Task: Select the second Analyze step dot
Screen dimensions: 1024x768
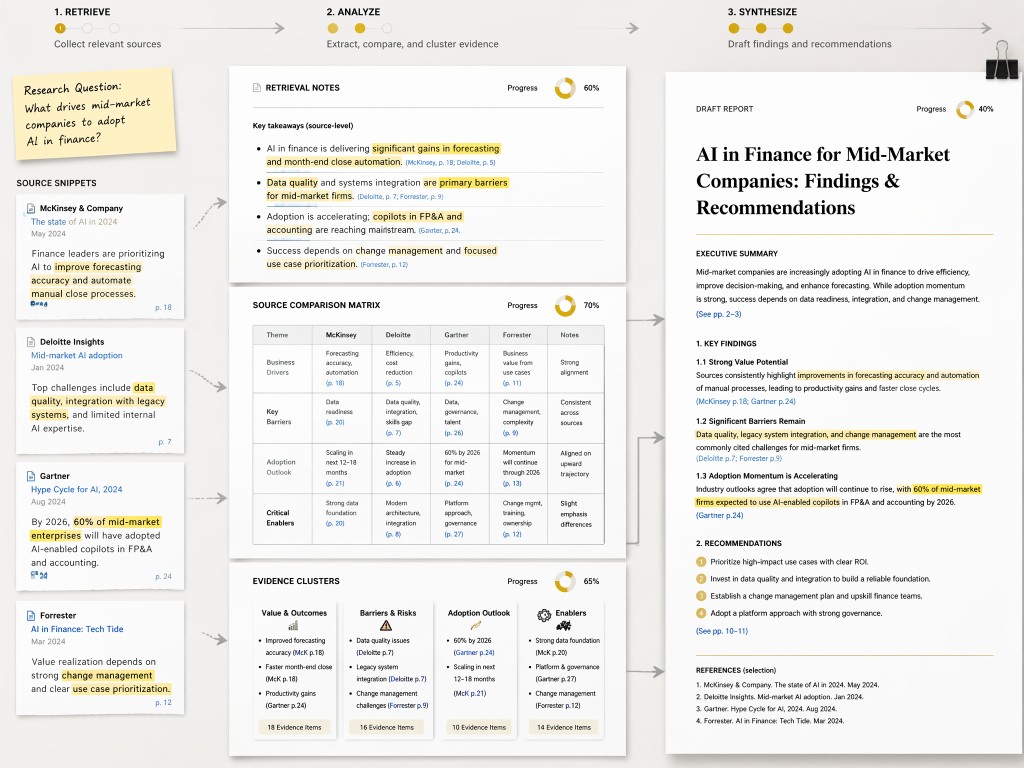Action: click(360, 28)
